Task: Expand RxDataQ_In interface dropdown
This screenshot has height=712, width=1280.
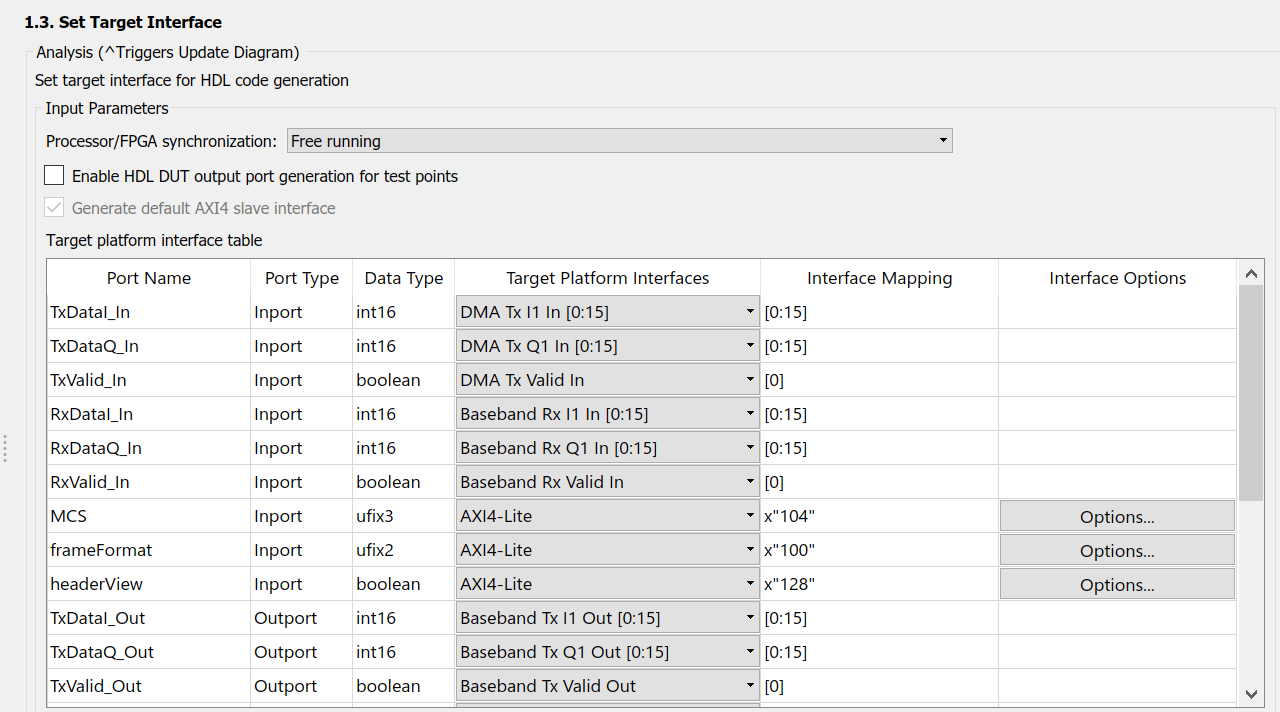Action: 607,448
